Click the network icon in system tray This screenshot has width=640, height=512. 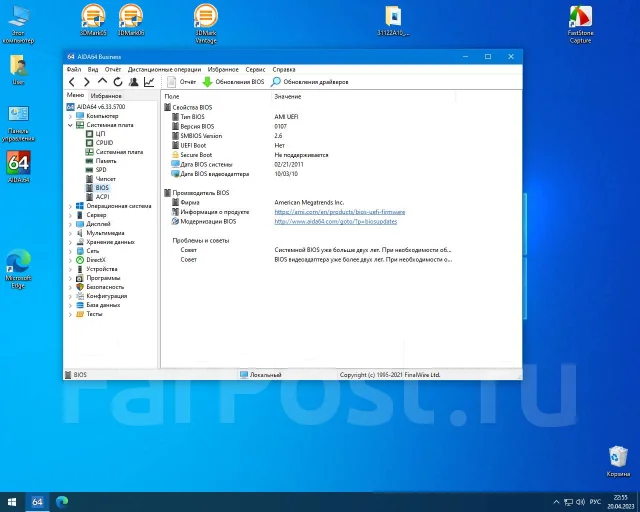568,502
